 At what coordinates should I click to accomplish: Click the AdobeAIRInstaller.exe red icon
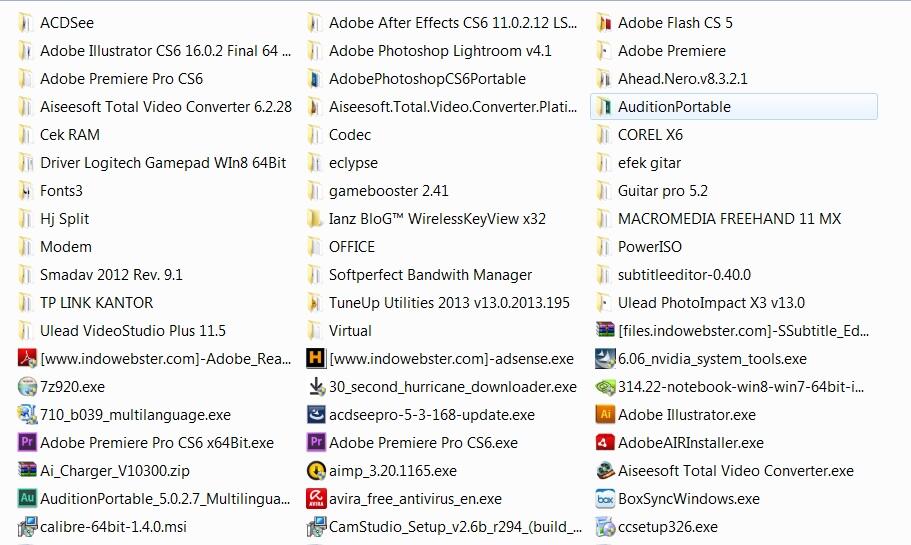(605, 442)
